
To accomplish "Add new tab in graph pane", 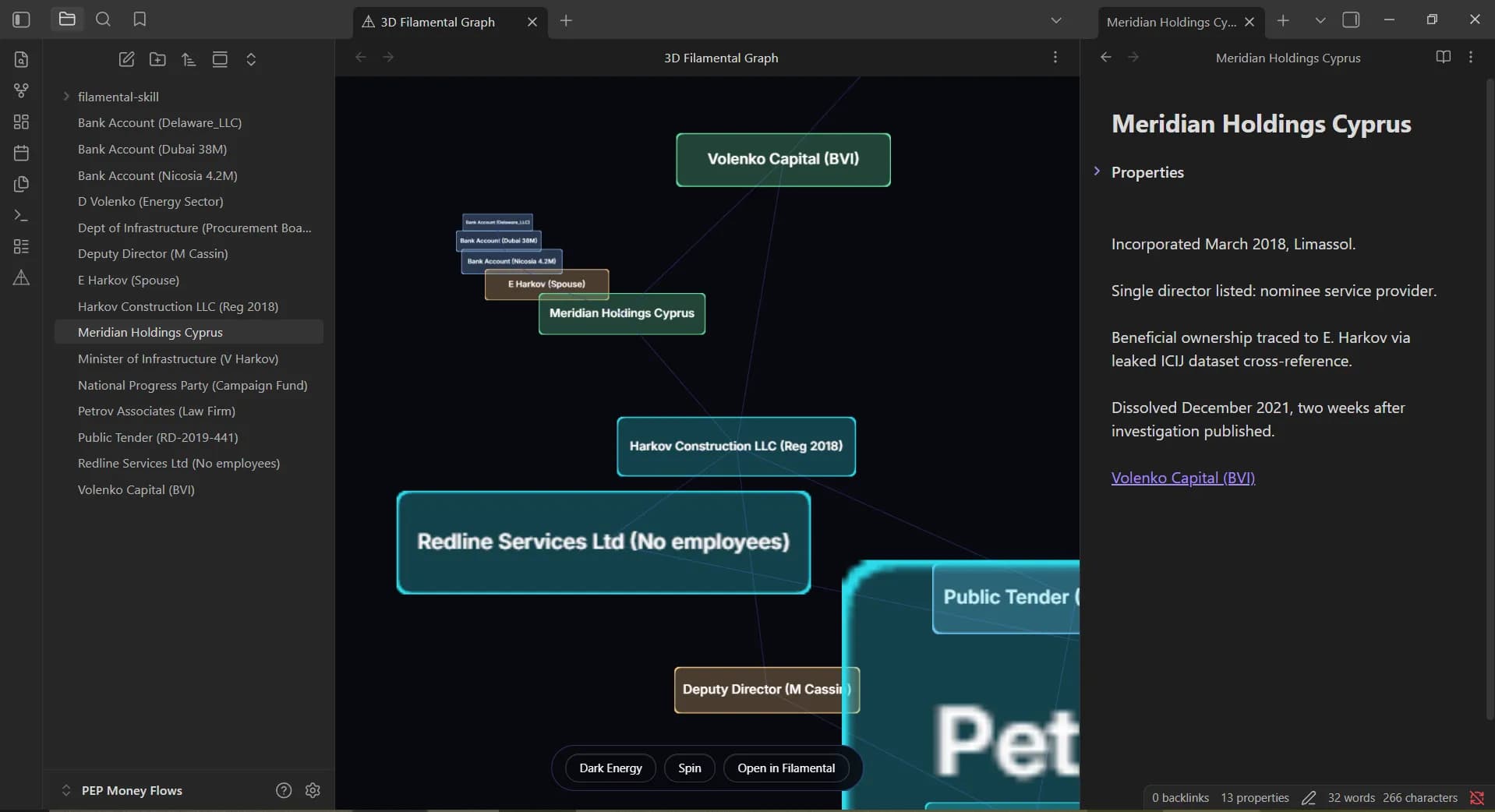I will 566,21.
